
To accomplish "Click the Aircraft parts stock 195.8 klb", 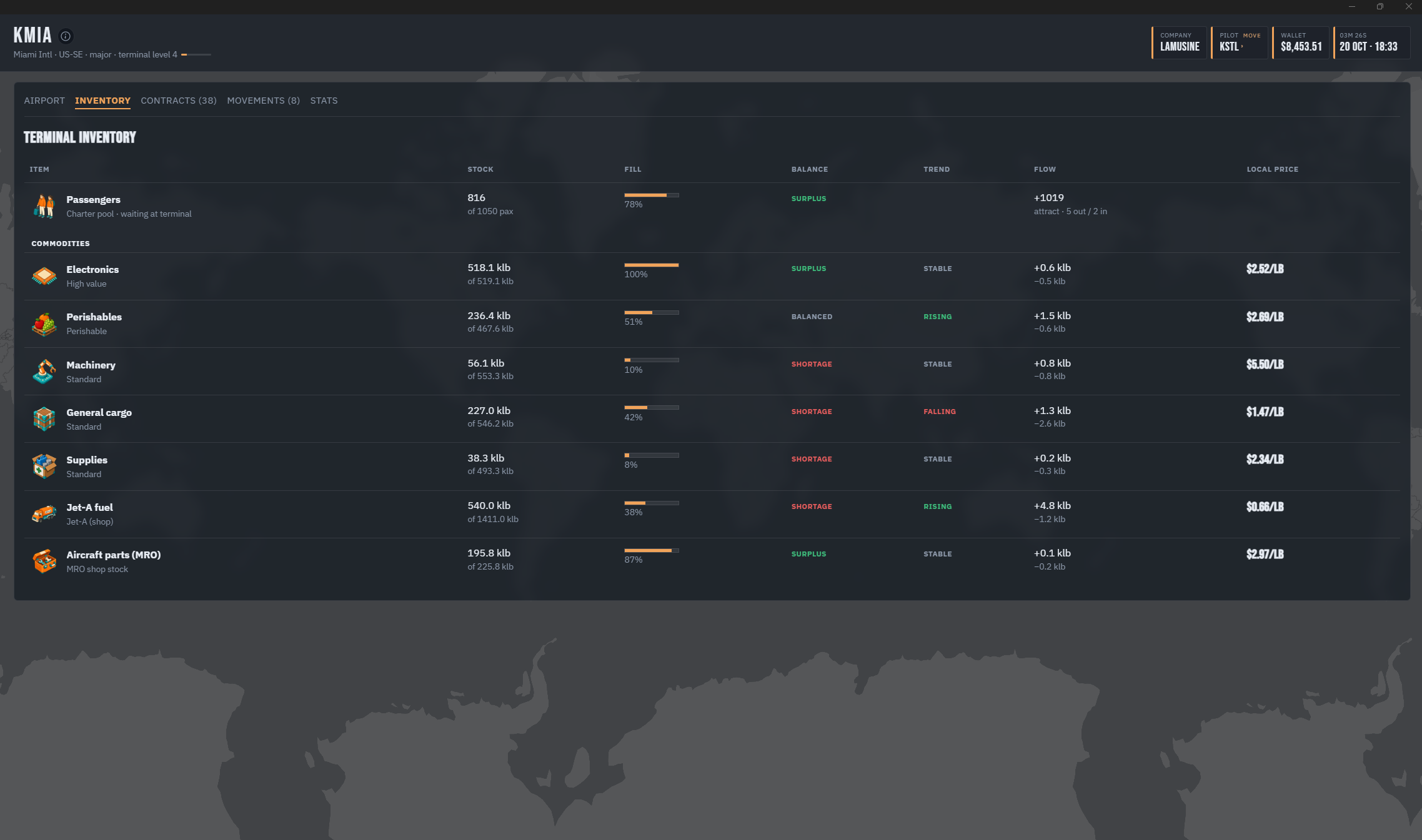I will point(489,553).
